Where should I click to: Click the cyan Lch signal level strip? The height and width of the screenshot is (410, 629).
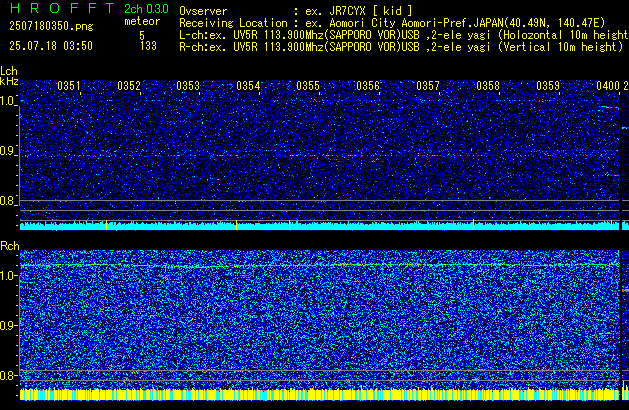tap(320, 226)
